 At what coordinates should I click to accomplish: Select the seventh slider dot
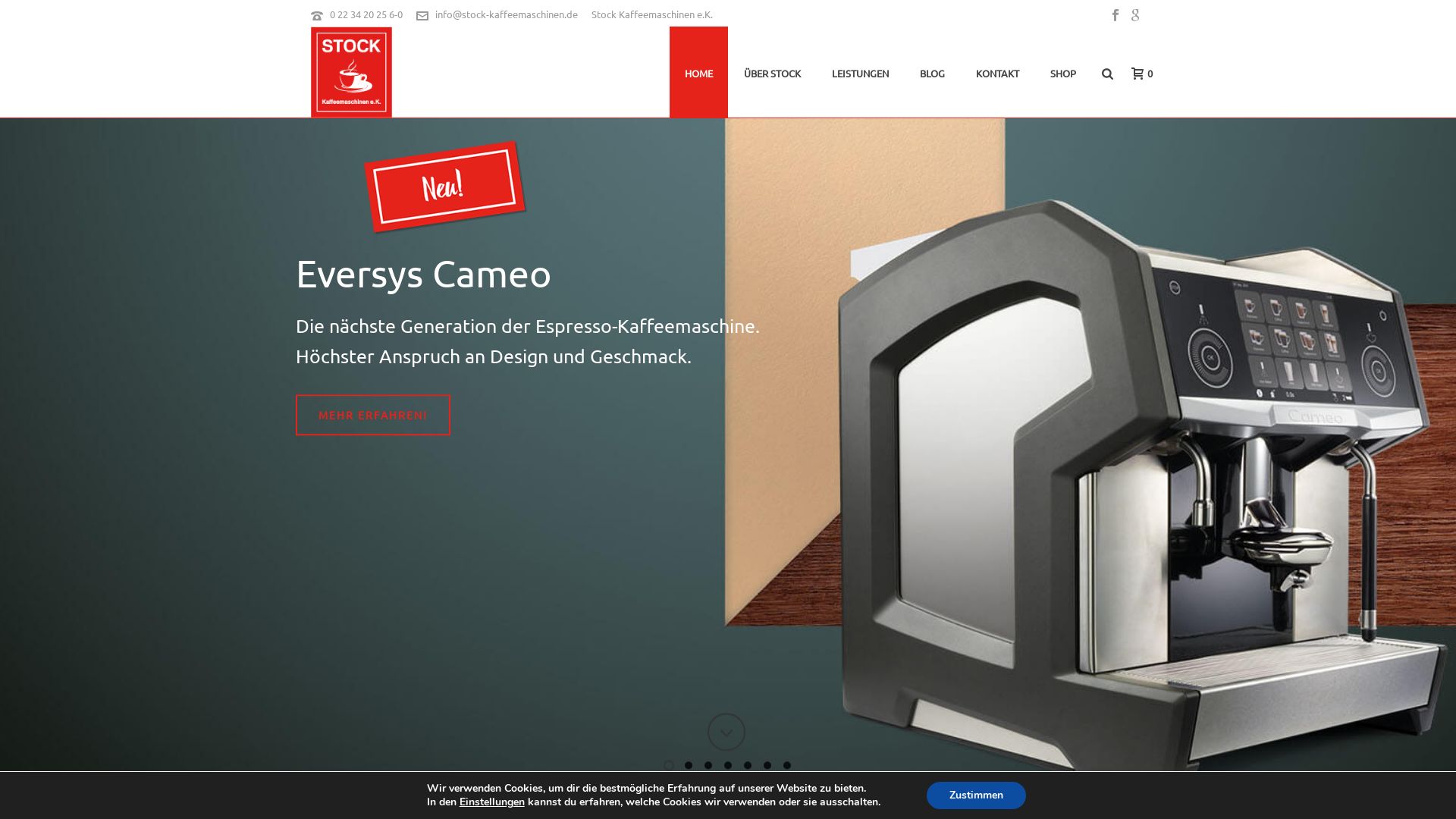787,765
